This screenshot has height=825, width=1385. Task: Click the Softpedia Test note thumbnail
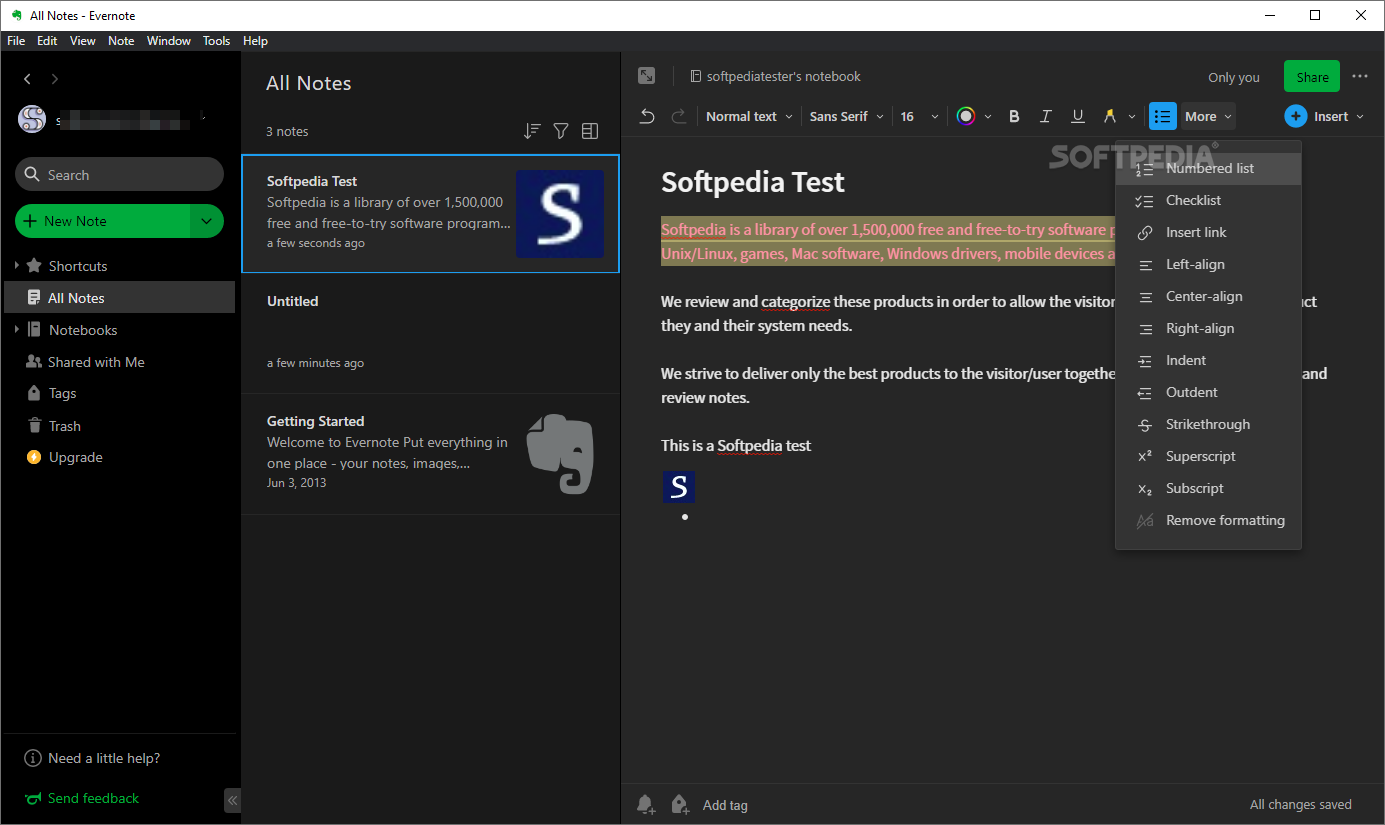tap(560, 214)
